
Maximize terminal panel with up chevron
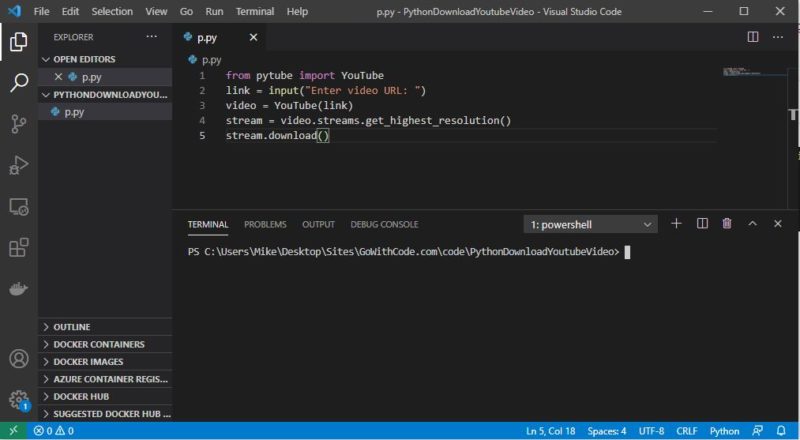(x=753, y=224)
